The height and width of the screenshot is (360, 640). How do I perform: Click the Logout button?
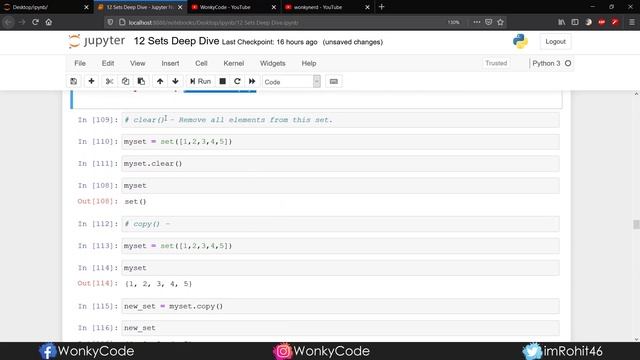(556, 42)
